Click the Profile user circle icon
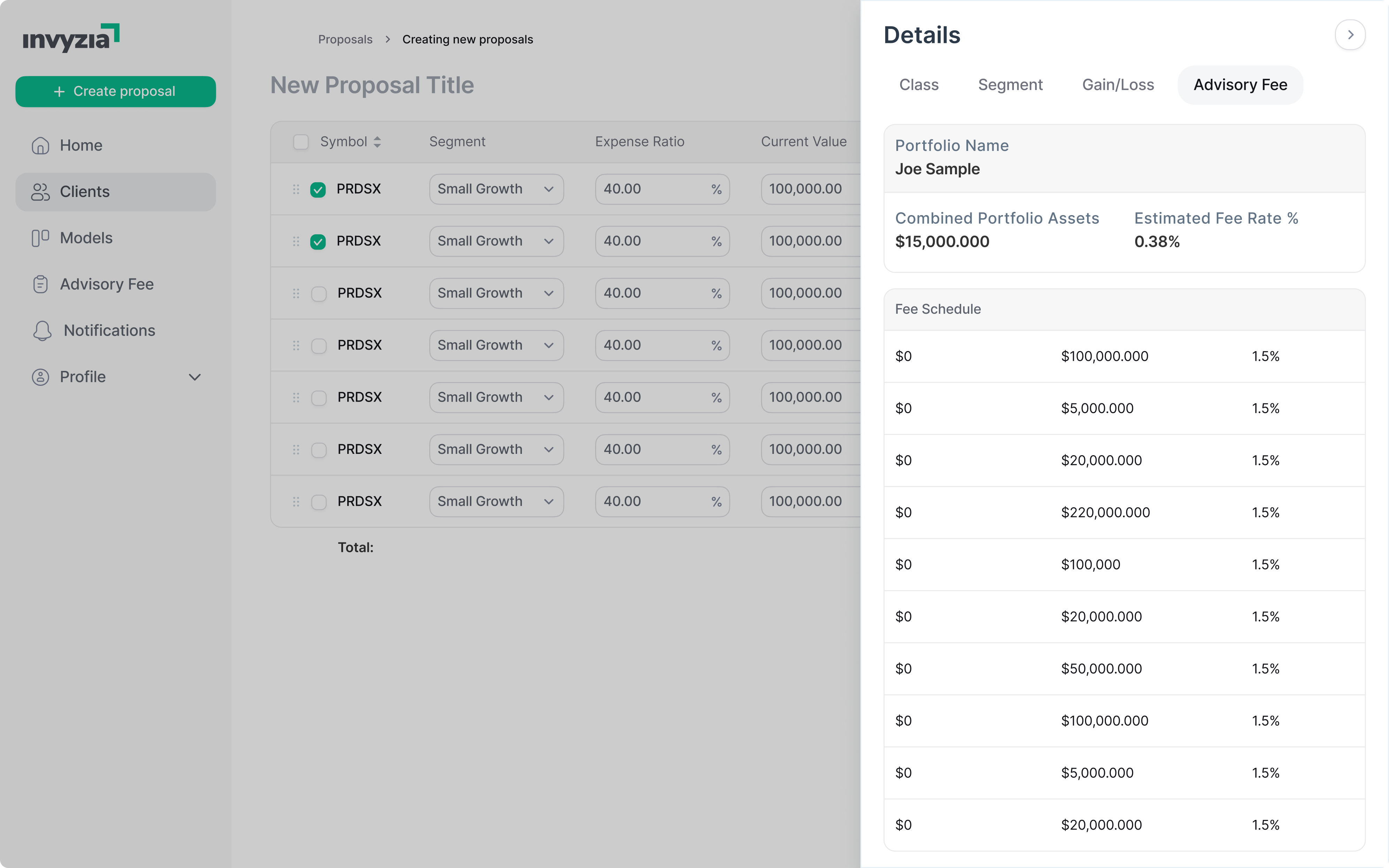This screenshot has height=868, width=1389. 40,377
